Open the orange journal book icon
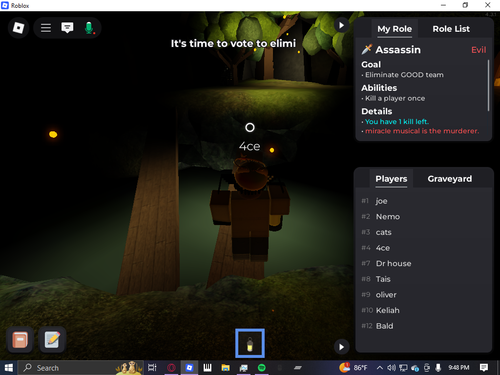 click(x=20, y=340)
